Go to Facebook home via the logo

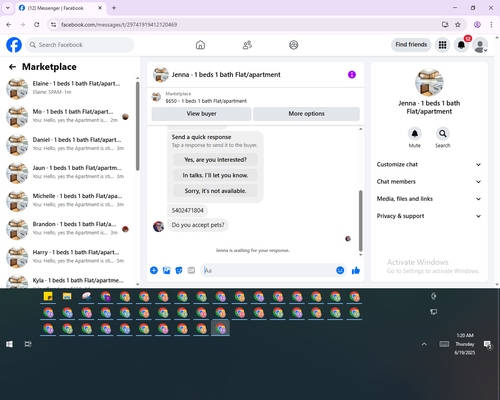[14, 45]
